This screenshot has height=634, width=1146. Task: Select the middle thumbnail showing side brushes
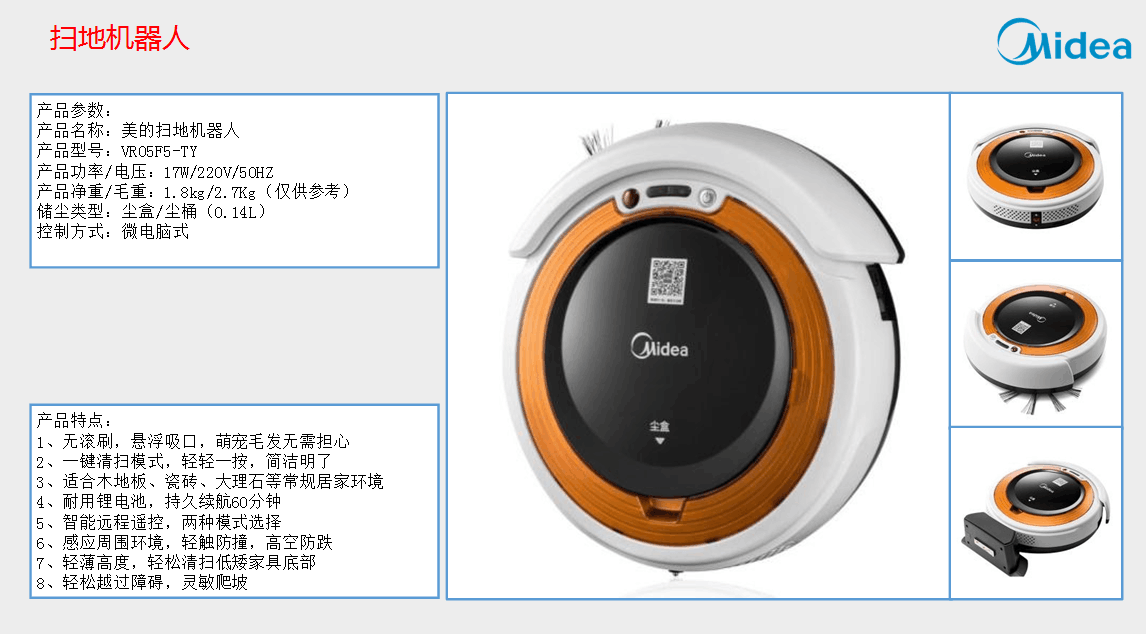[x=1036, y=344]
